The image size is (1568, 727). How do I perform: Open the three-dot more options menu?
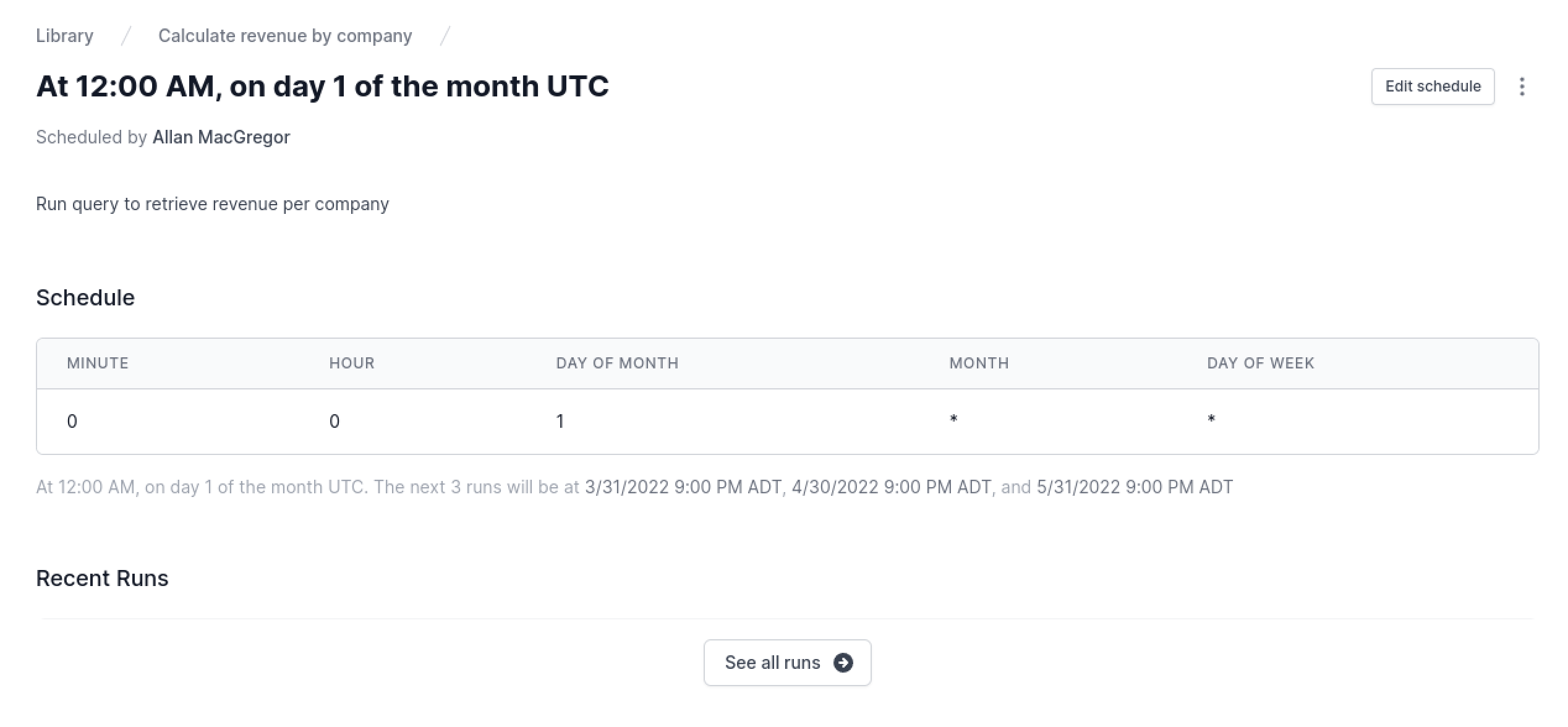pos(1522,87)
